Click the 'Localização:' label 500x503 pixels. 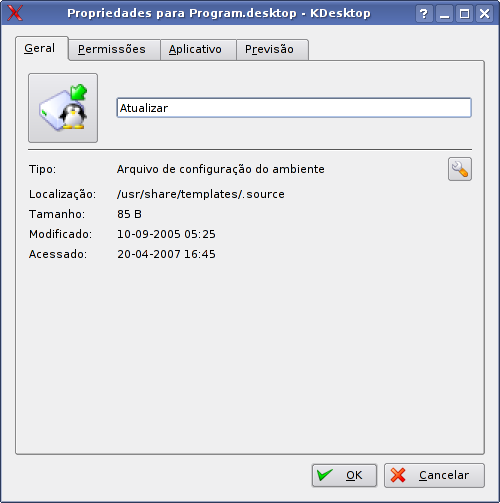tap(62, 194)
